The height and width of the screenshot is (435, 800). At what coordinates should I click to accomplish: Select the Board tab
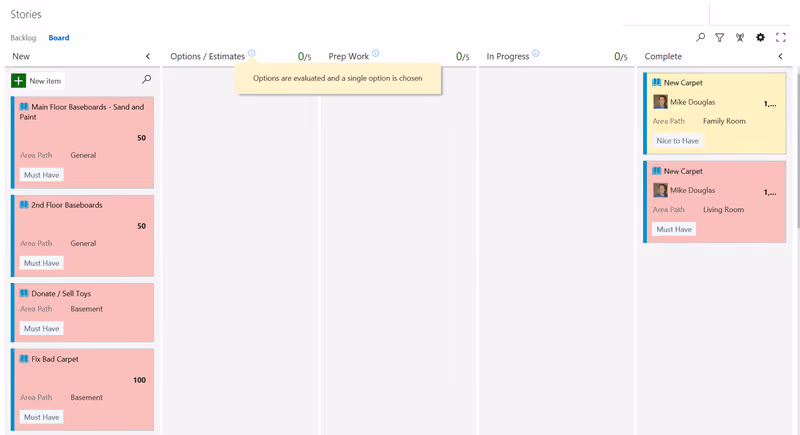[x=59, y=38]
